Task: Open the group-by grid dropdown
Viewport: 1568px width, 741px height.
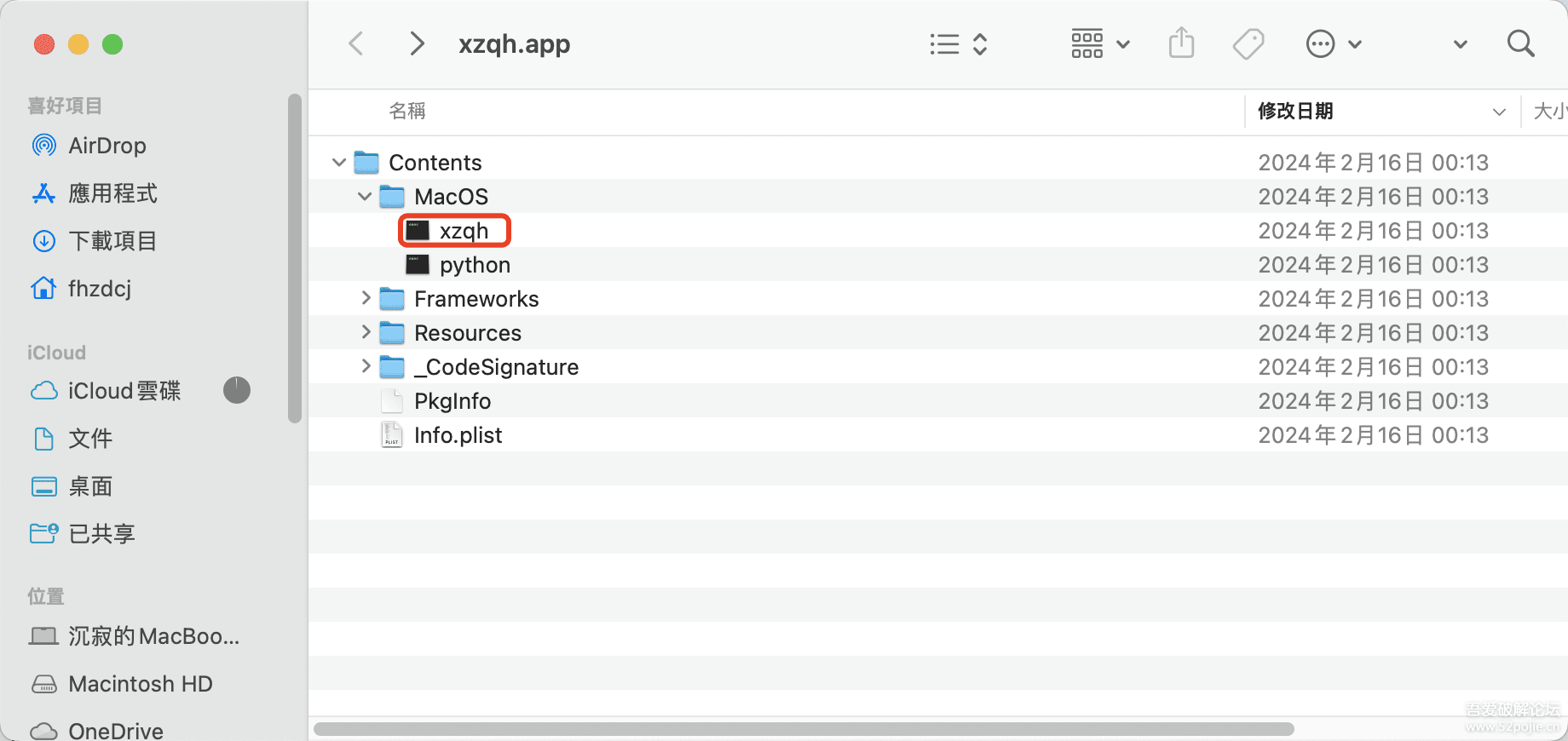Action: [x=1099, y=43]
